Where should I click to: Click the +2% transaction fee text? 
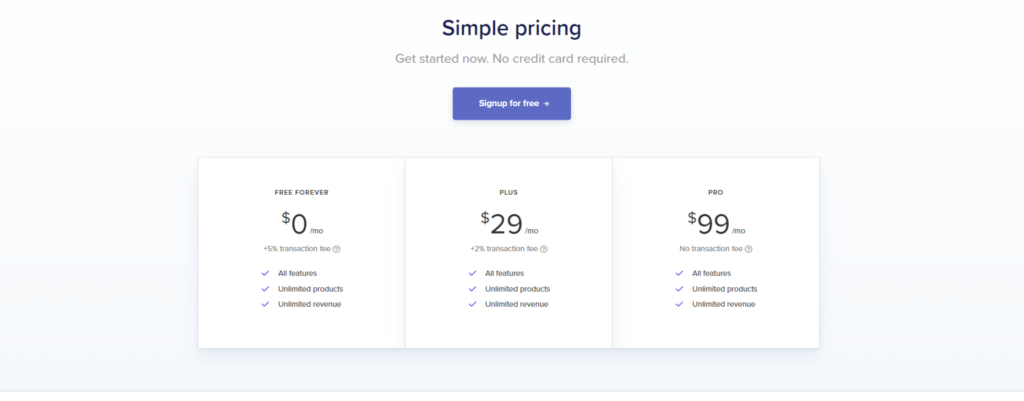(x=503, y=249)
